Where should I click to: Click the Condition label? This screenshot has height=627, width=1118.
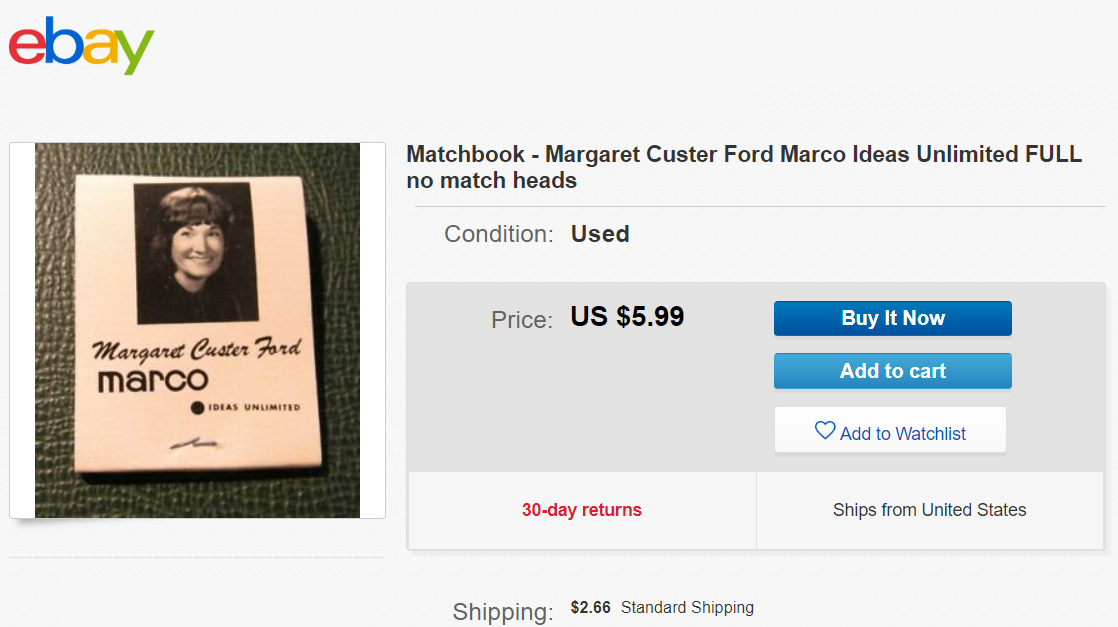[498, 234]
